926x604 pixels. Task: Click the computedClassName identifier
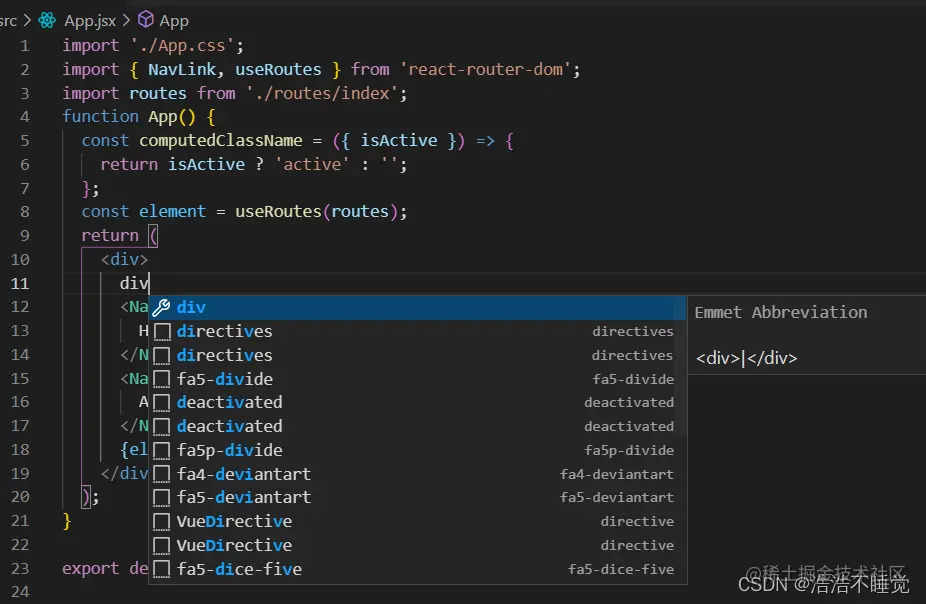pos(221,141)
